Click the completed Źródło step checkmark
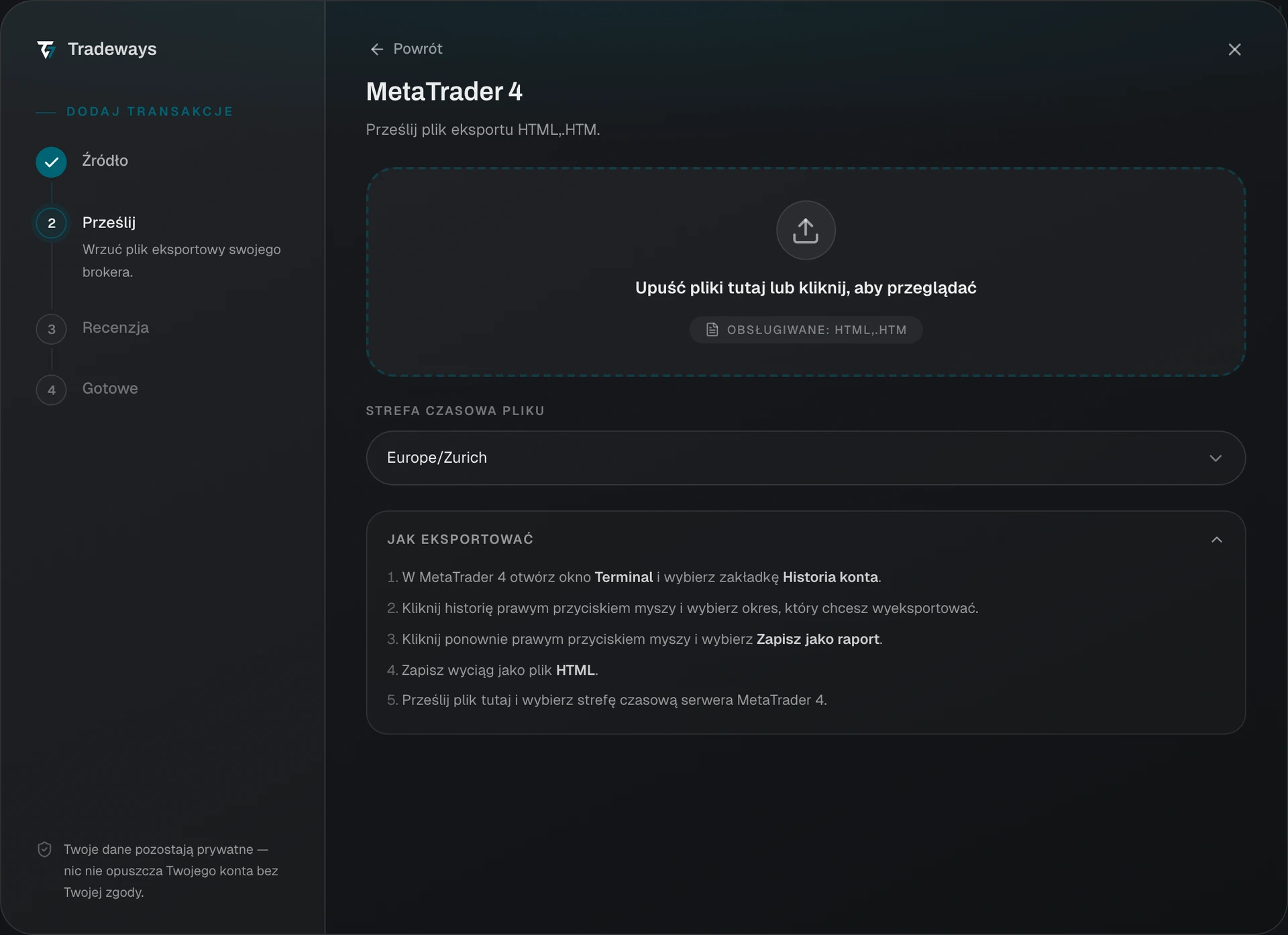This screenshot has width=1288, height=935. pos(52,162)
